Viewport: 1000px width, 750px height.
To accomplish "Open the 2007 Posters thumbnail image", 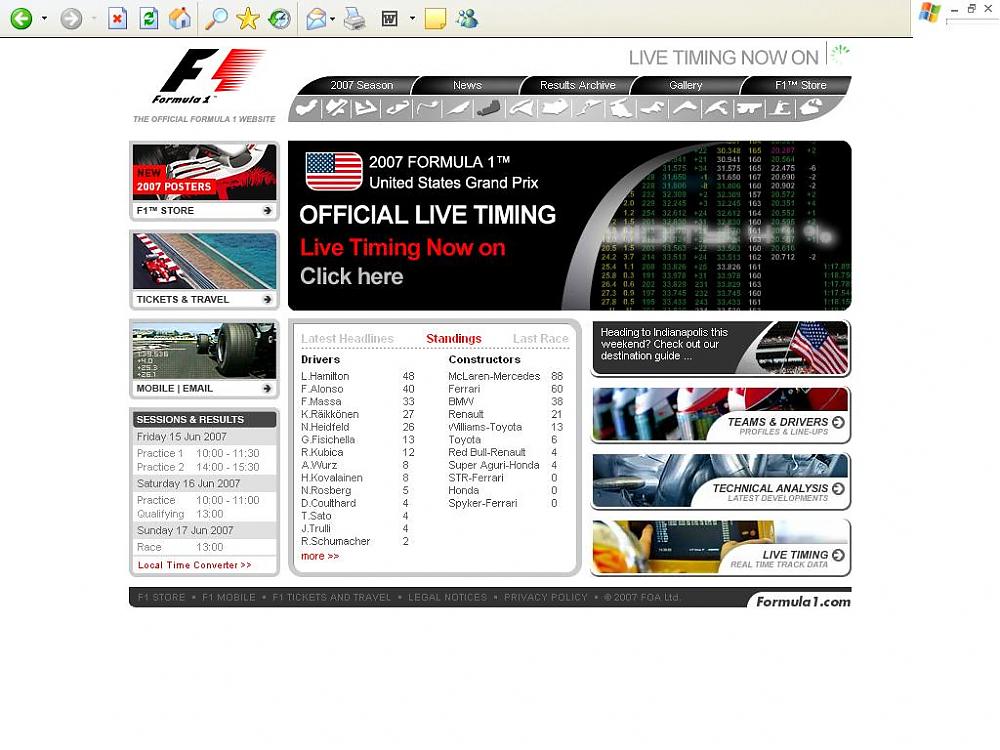I will point(204,172).
